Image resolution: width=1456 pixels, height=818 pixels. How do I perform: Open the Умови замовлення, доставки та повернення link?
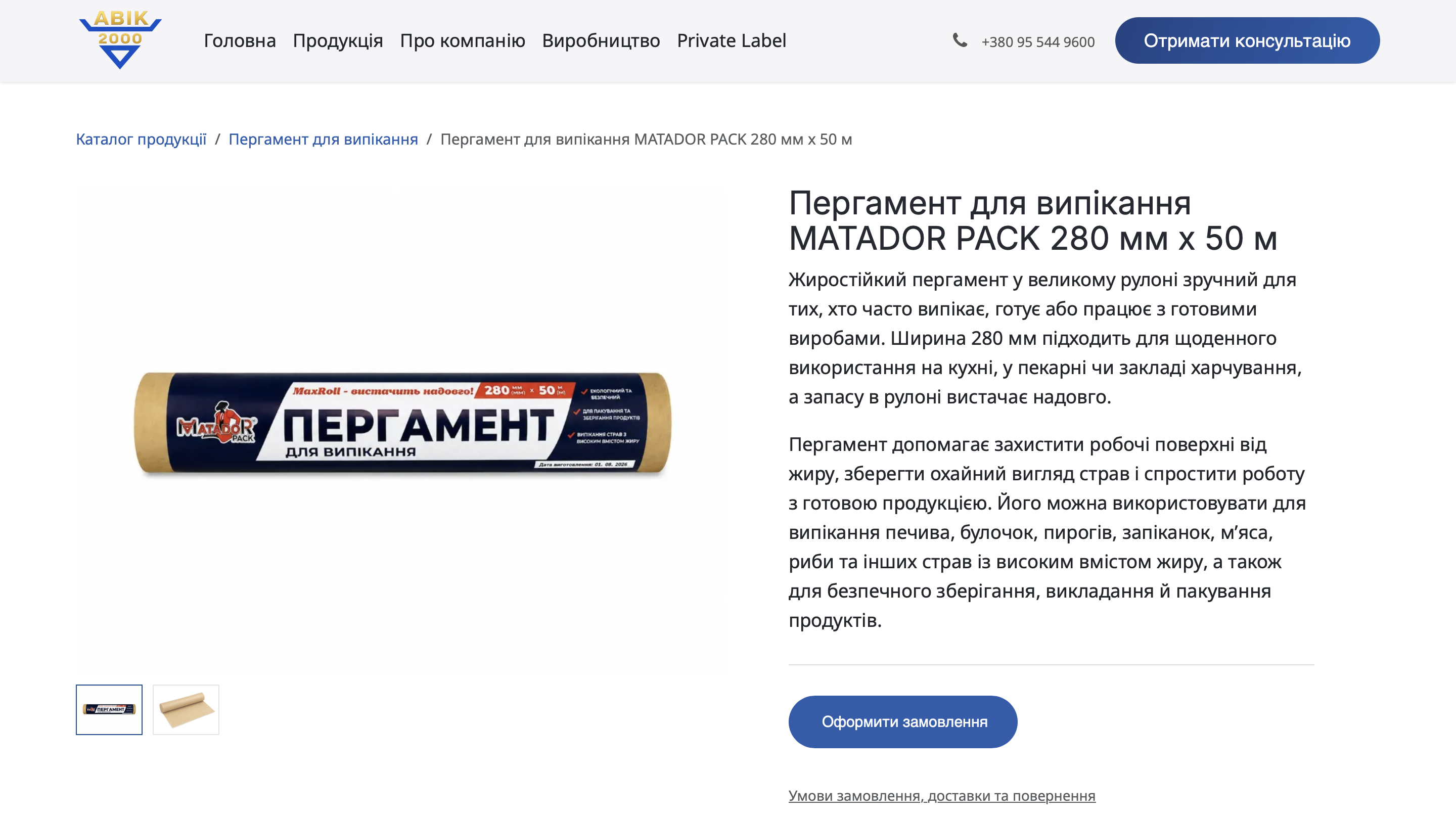coord(942,795)
